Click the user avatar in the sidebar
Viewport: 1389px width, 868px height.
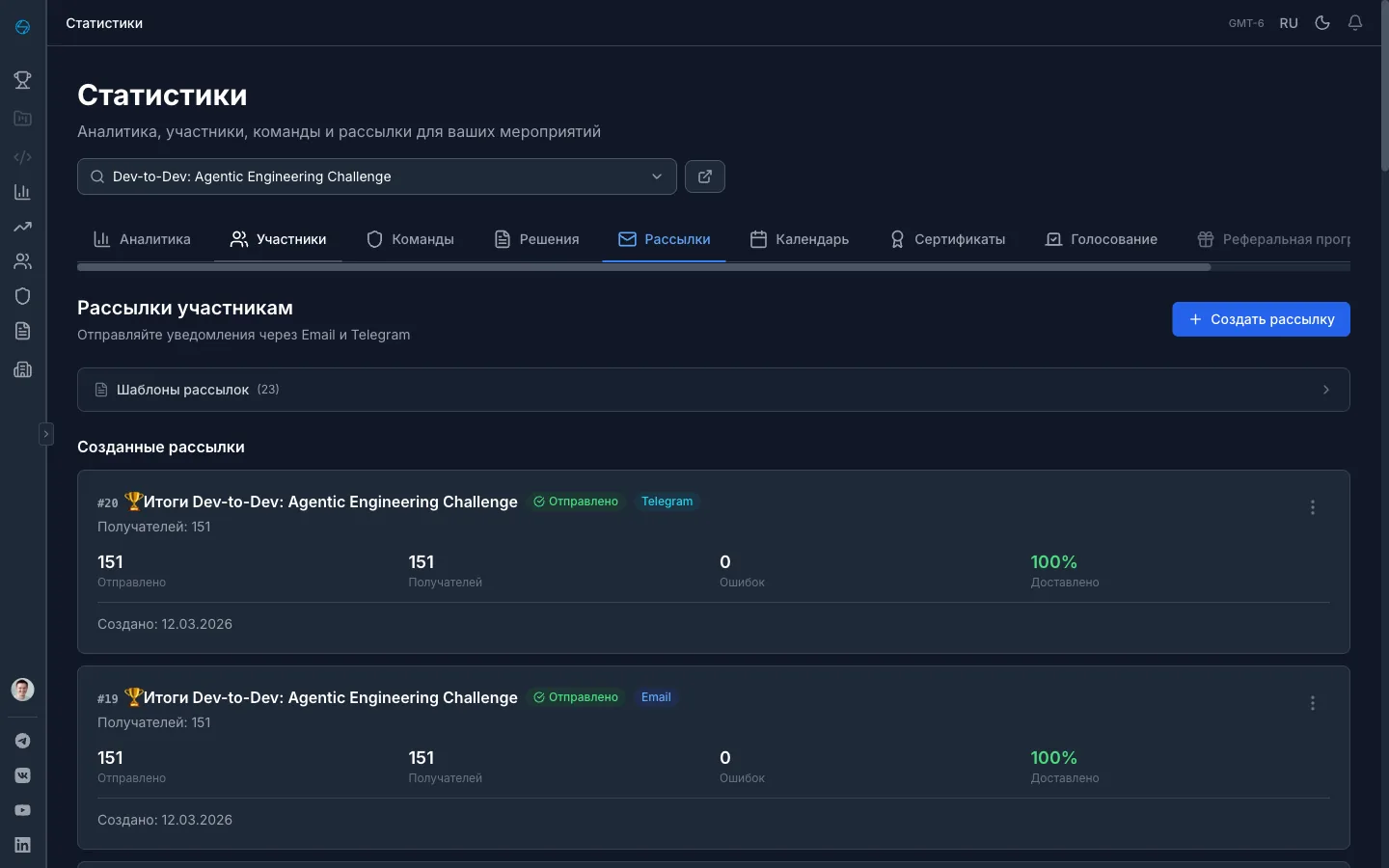point(22,690)
